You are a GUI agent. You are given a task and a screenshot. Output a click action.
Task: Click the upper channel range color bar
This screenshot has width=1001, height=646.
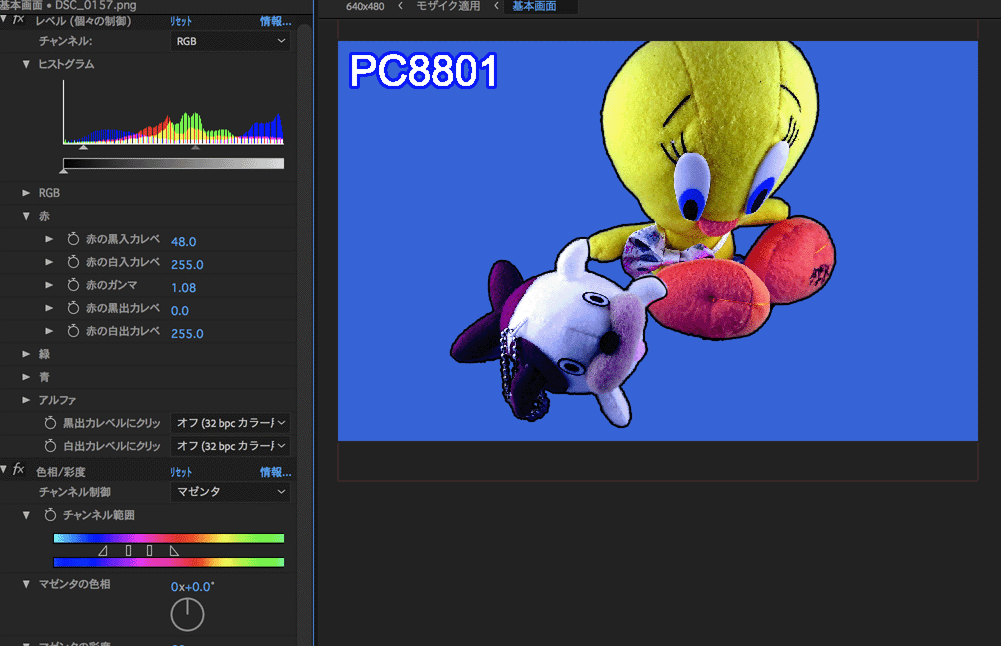point(169,538)
